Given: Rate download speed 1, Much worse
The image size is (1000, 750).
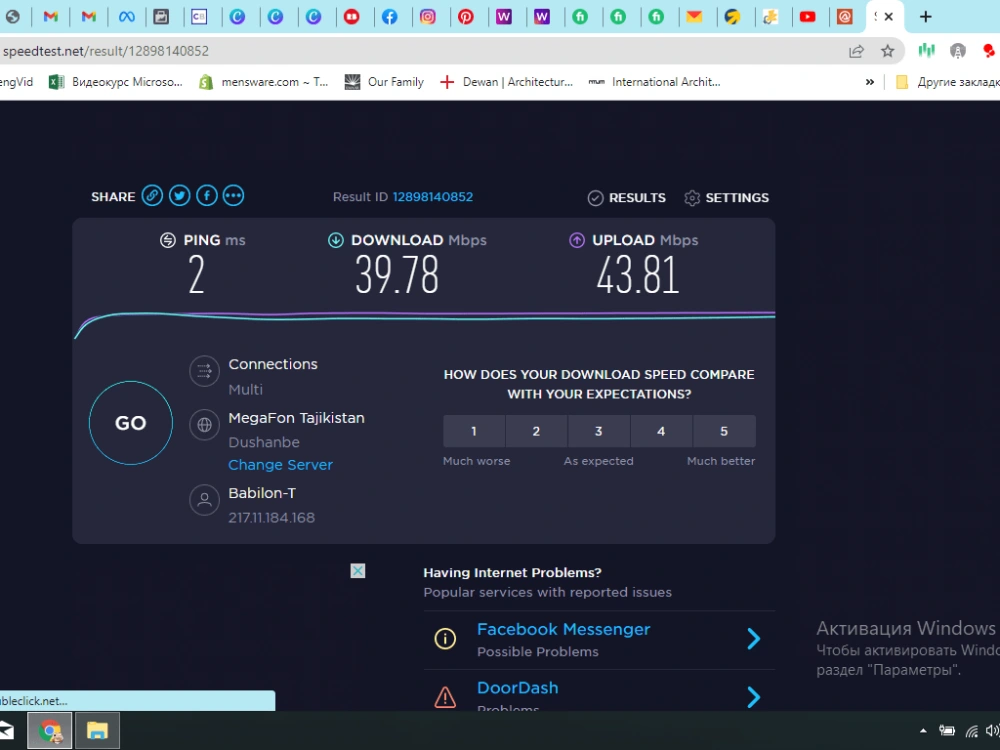Looking at the screenshot, I should [x=474, y=431].
